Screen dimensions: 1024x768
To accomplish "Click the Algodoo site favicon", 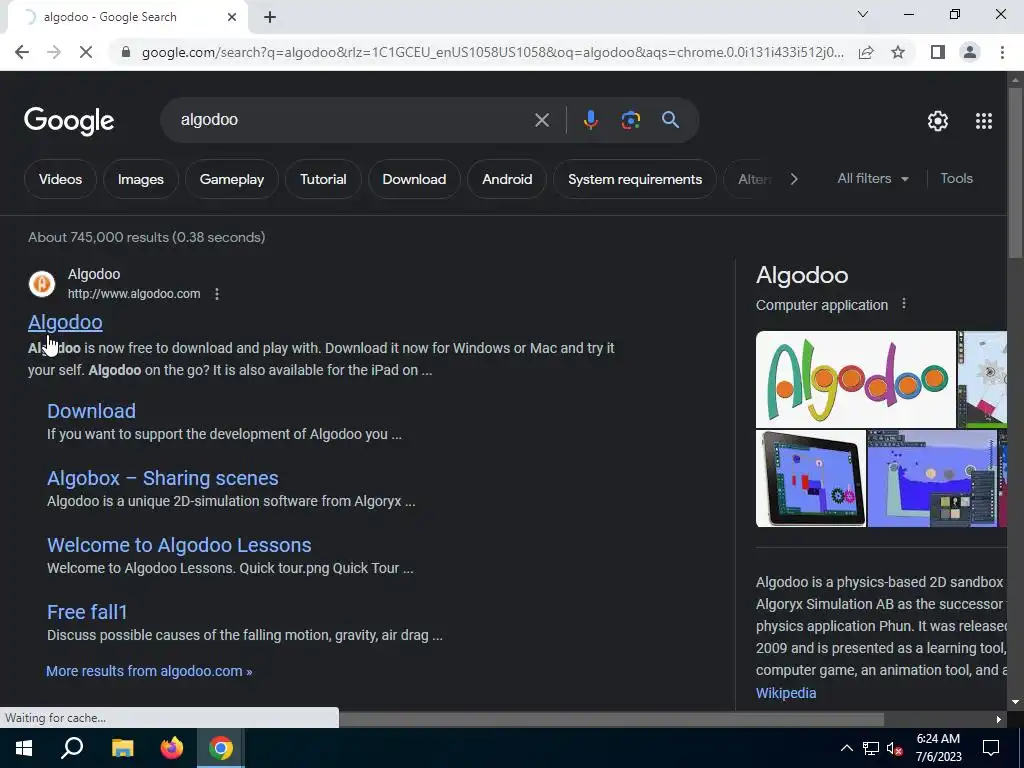I will click(x=42, y=284).
